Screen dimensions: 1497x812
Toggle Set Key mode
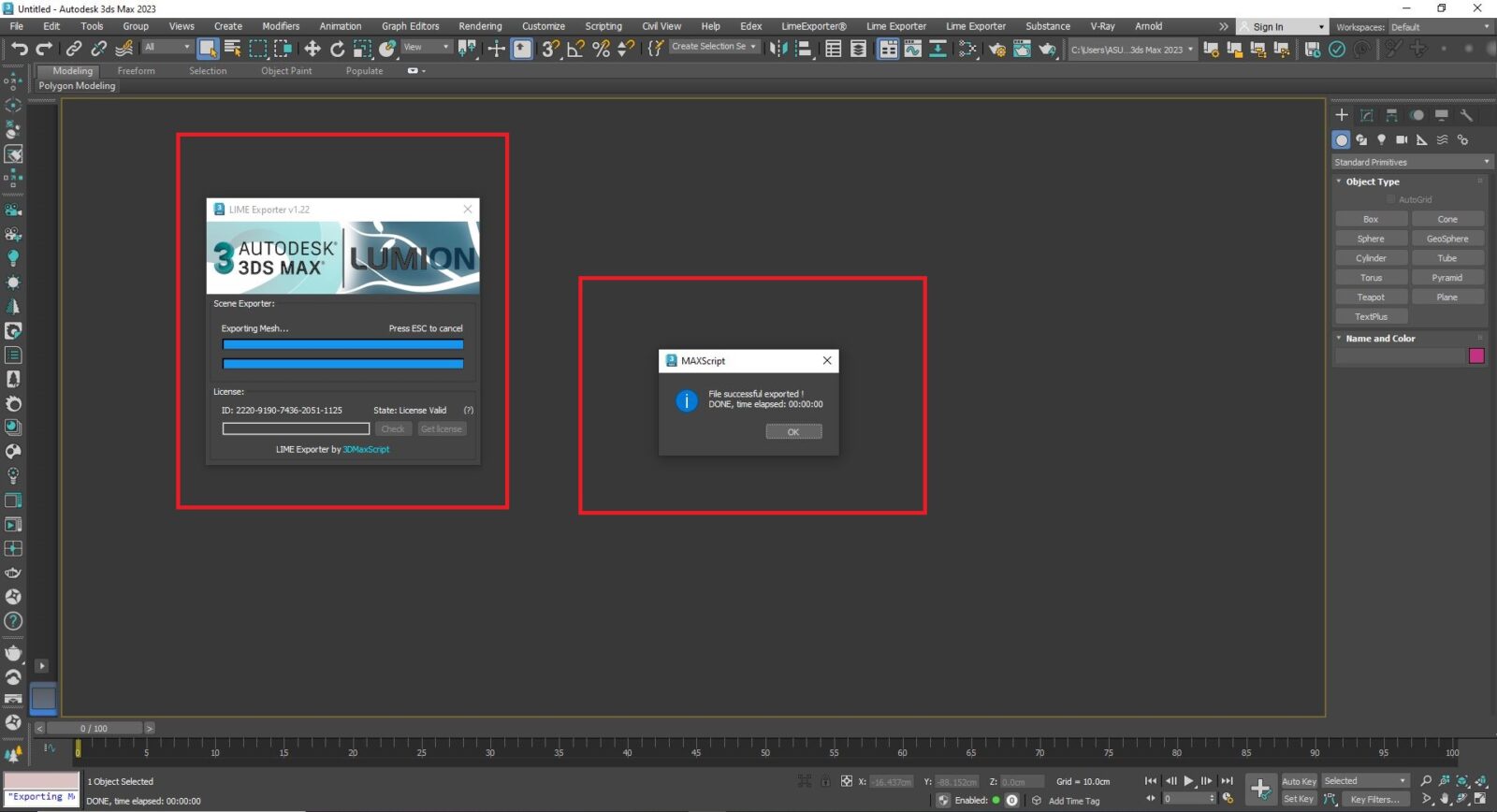(1299, 799)
